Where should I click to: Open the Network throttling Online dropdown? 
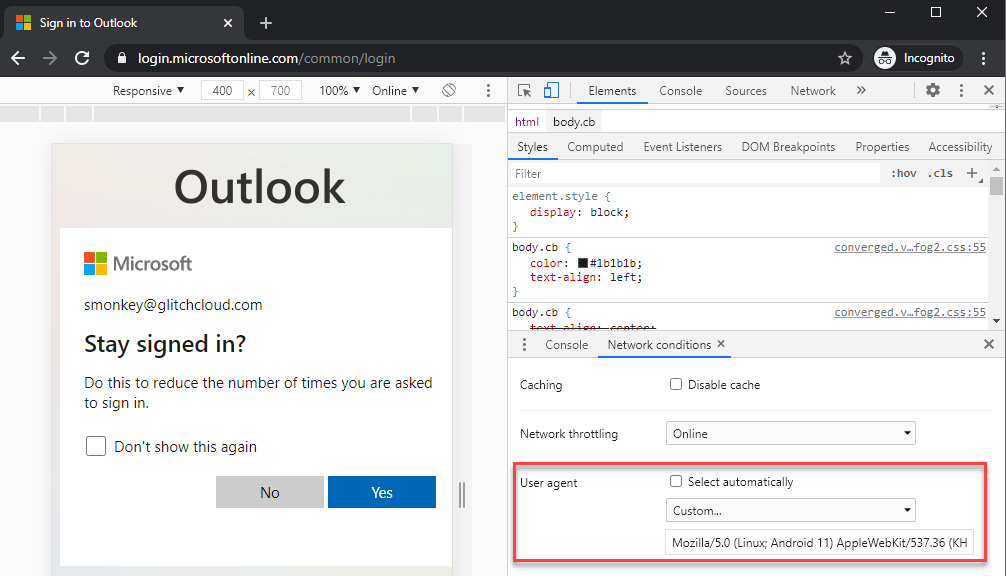[x=791, y=433]
